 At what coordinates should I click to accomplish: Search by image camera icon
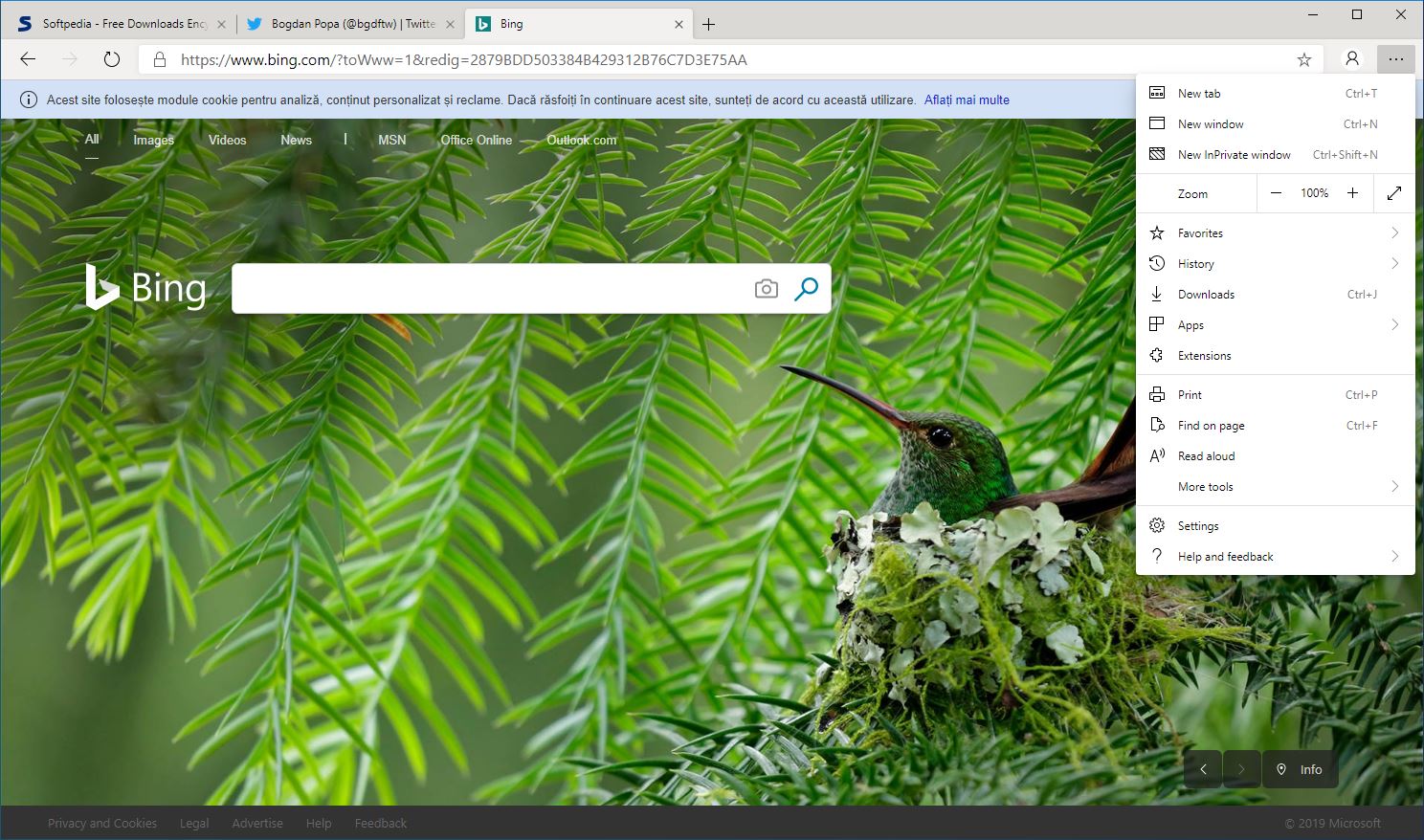coord(766,289)
